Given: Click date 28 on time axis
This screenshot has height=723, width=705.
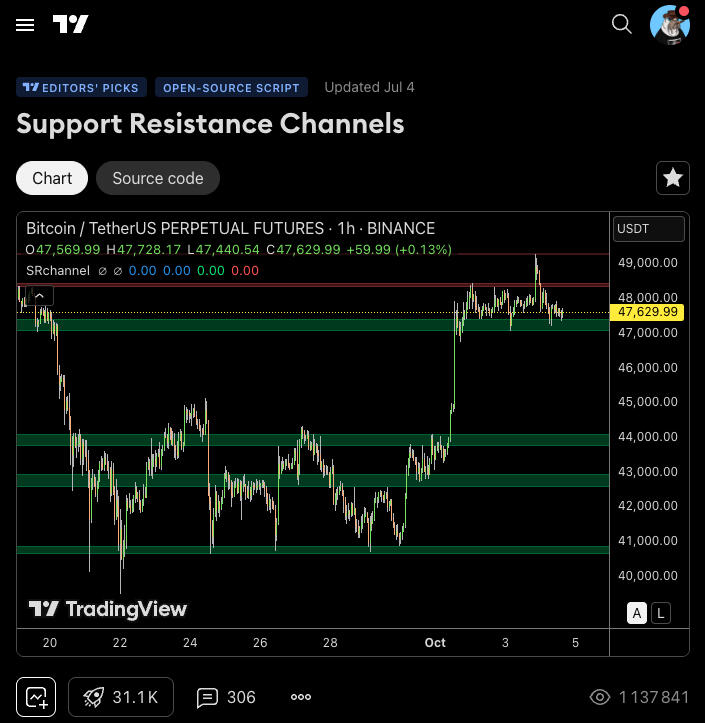Looking at the screenshot, I should click(330, 642).
